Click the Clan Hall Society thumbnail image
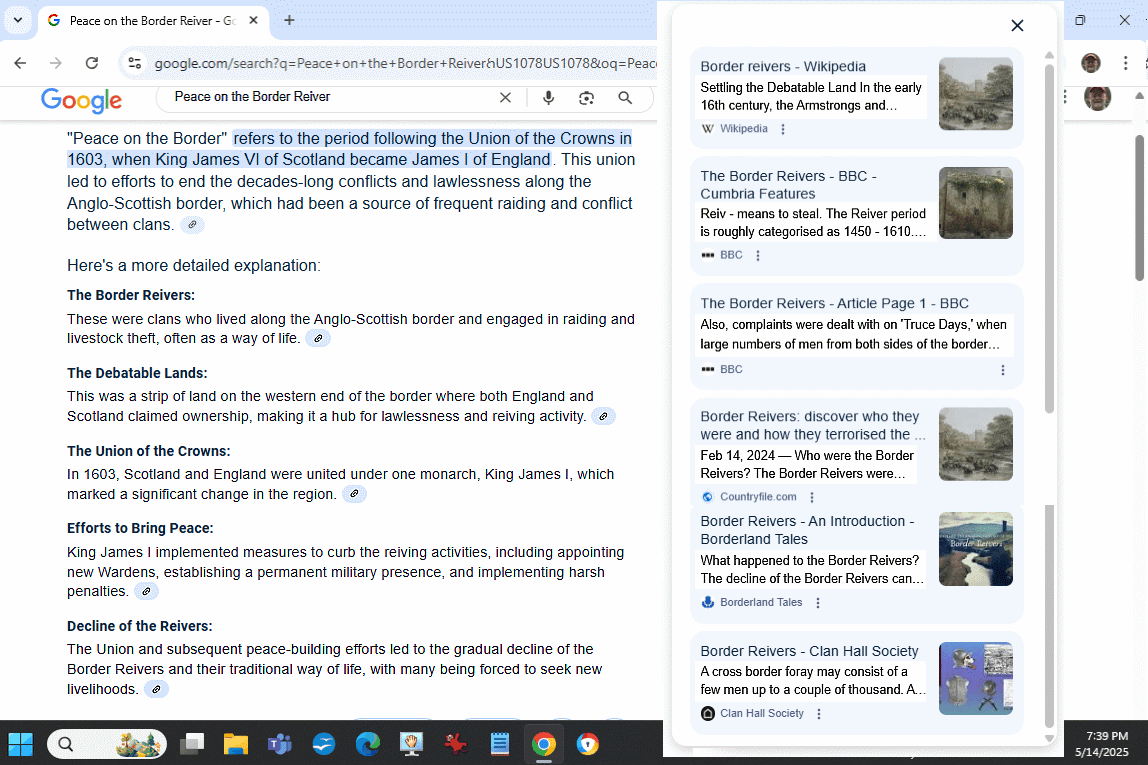Image resolution: width=1148 pixels, height=765 pixels. (975, 679)
